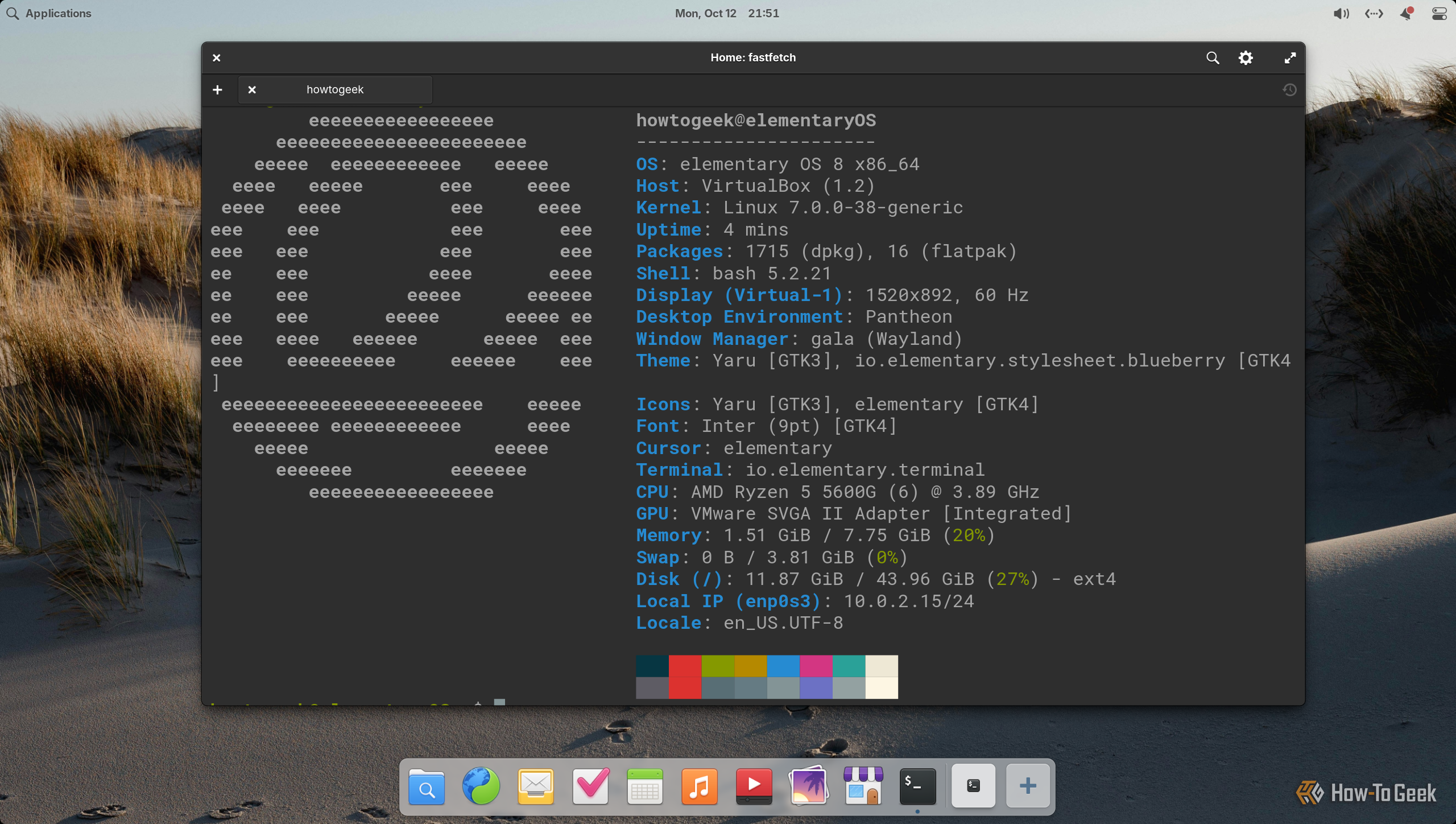This screenshot has width=1456, height=824.
Task: Launch Photos from the dock
Action: coord(808,785)
